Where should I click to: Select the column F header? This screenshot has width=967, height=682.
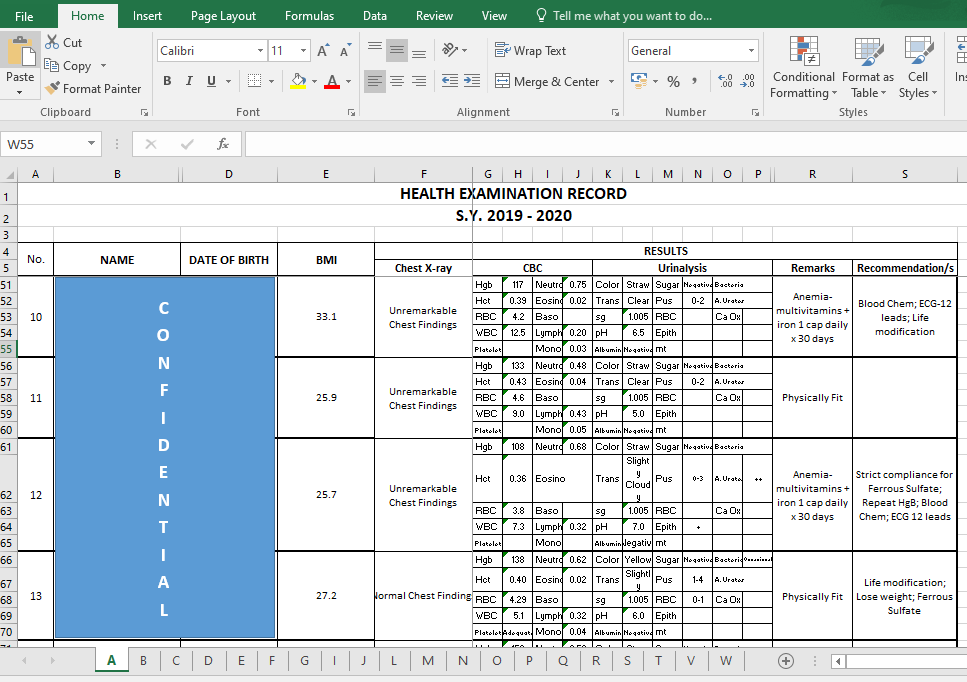coord(424,175)
